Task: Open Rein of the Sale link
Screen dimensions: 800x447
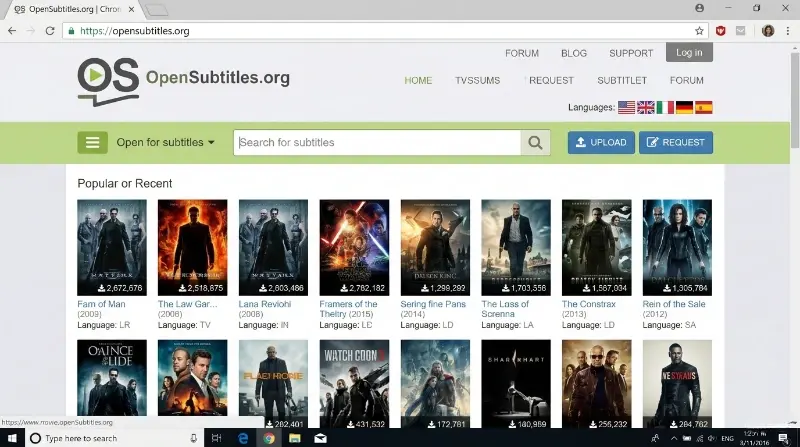Action: 673,304
